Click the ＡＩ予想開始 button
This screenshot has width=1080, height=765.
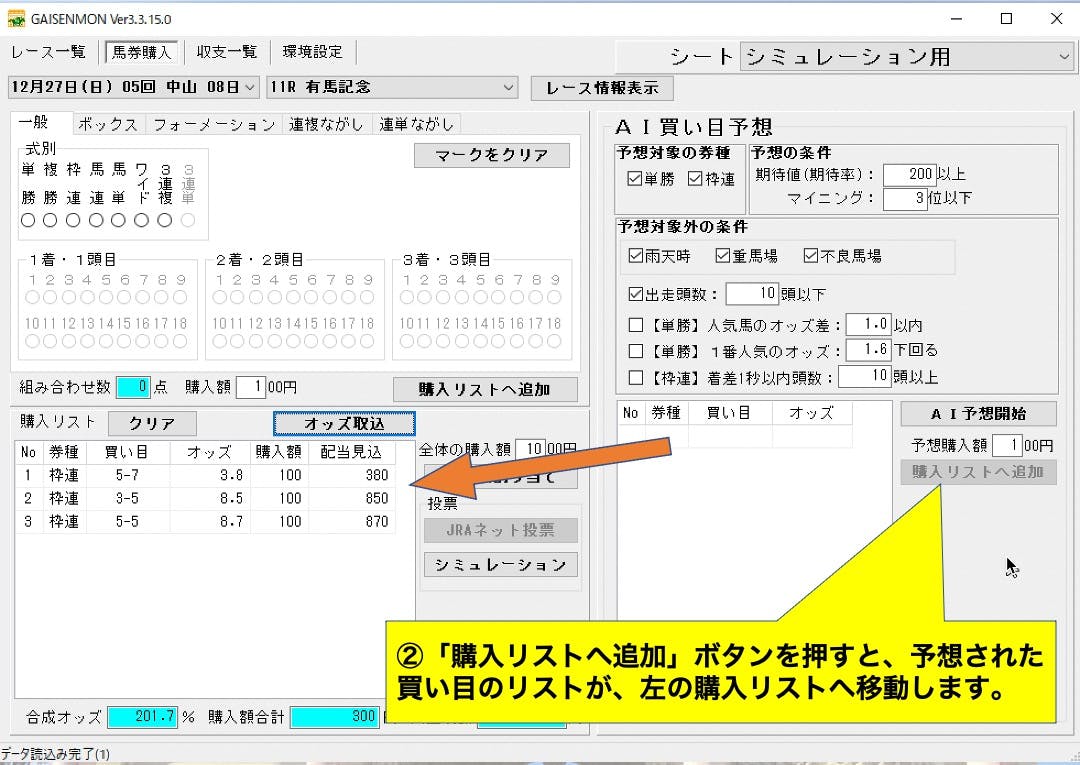click(979, 414)
